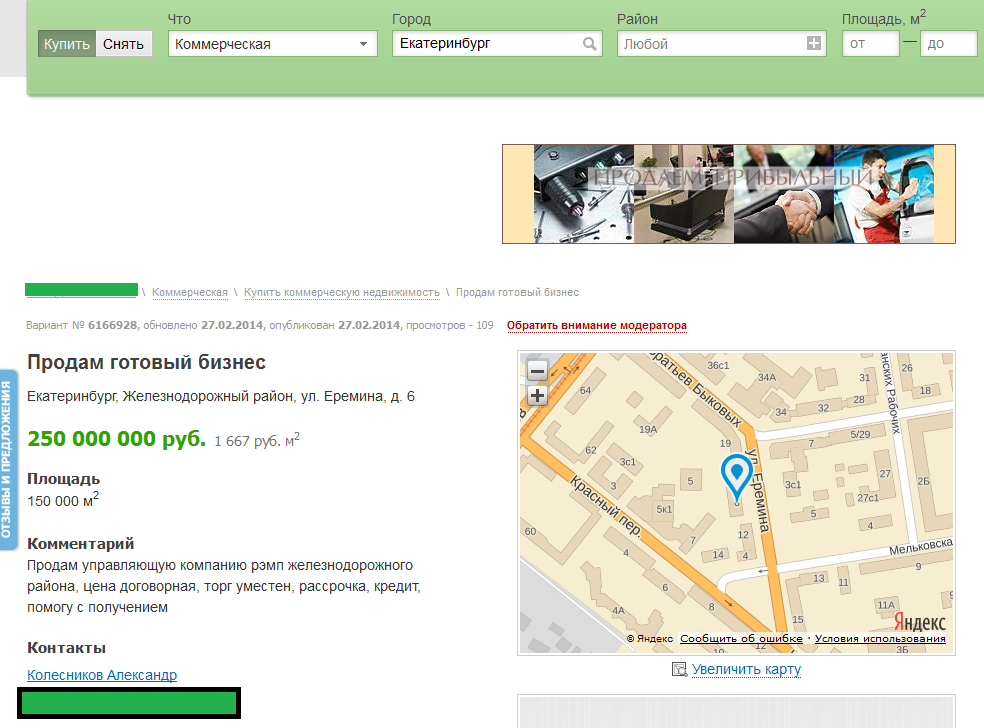Click the area 'от' input field

[x=870, y=44]
